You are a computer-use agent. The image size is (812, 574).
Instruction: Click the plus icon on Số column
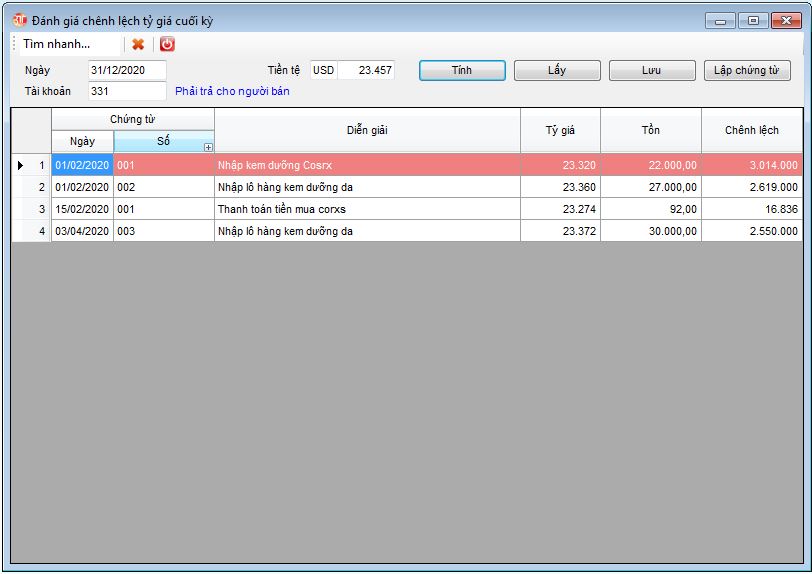(x=208, y=147)
